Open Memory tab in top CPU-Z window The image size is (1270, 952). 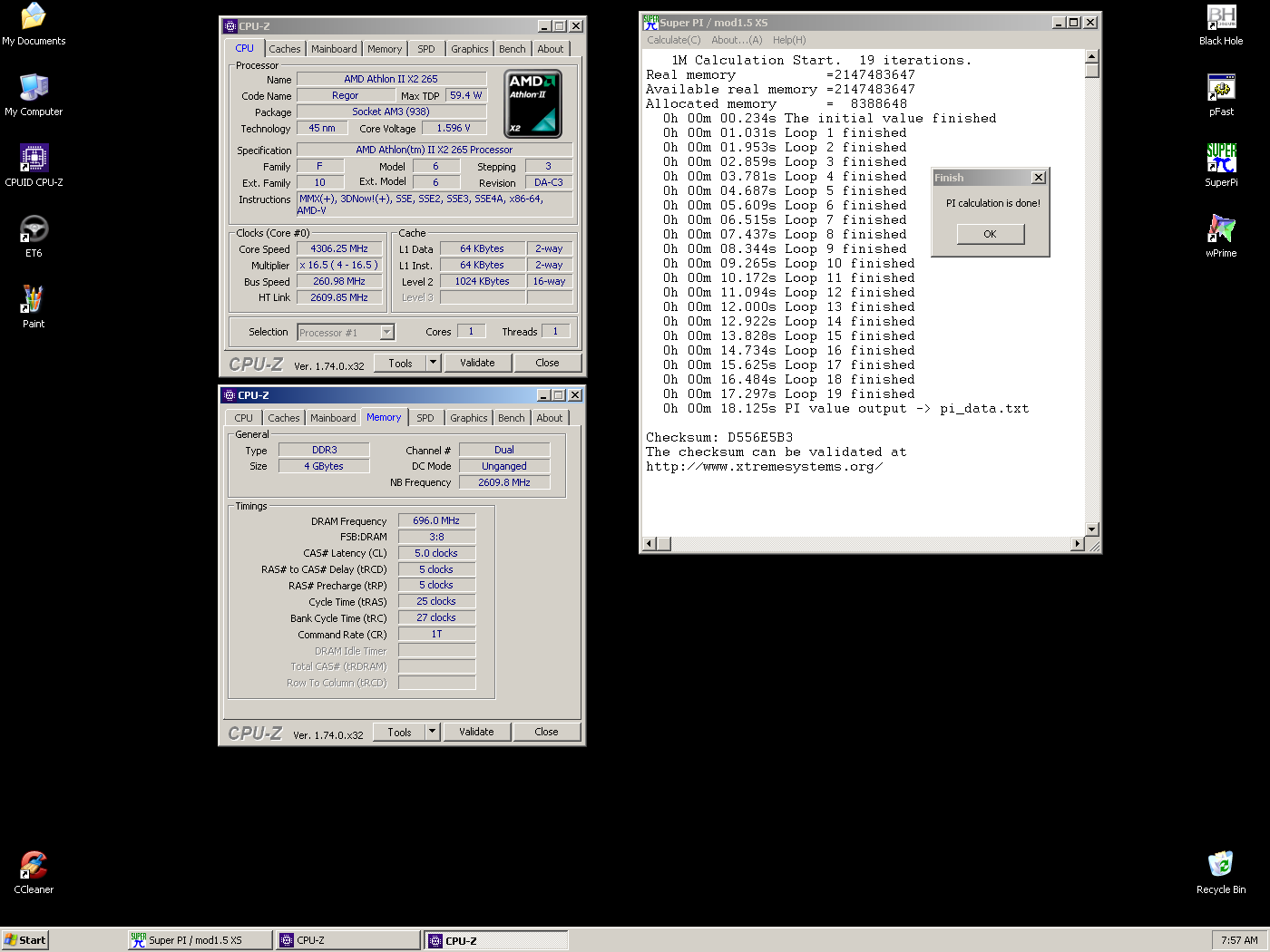385,49
